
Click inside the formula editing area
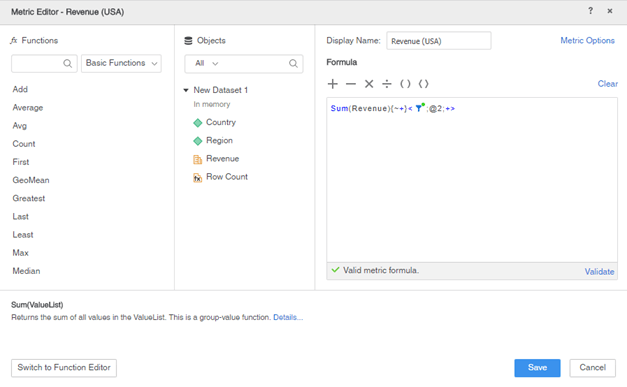pyautogui.click(x=472, y=180)
